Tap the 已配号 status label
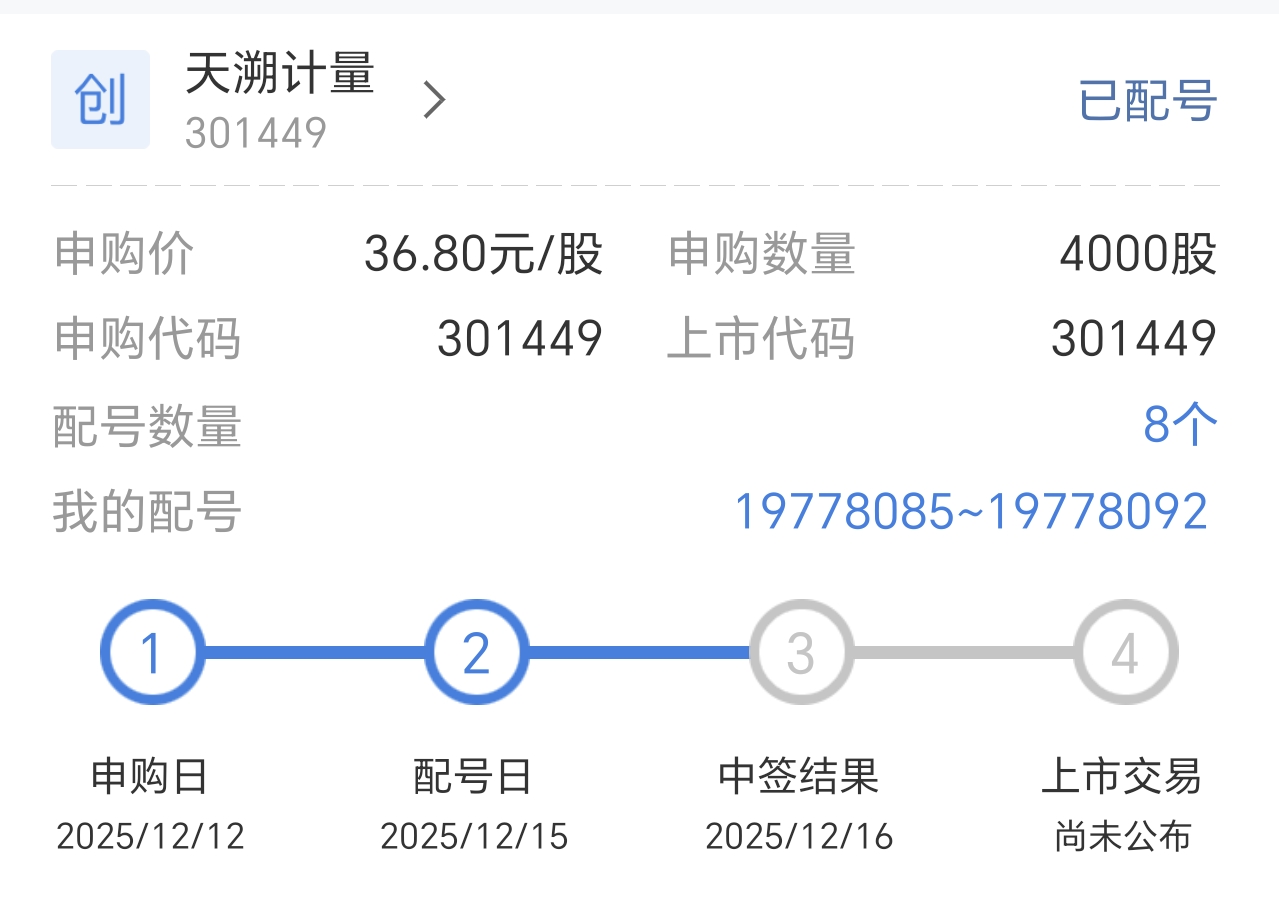This screenshot has height=897, width=1279. point(1148,101)
